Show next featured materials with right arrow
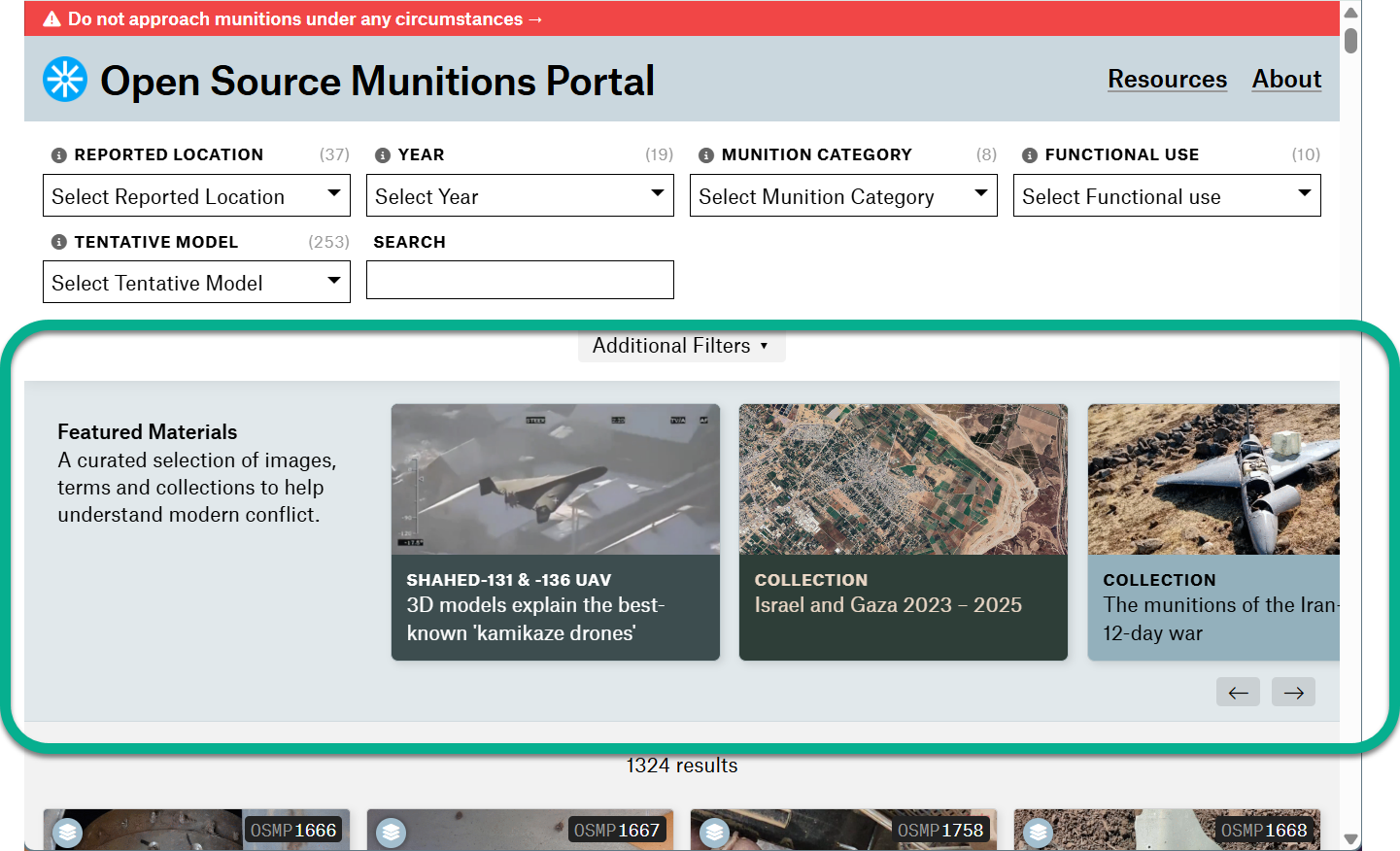The height and width of the screenshot is (851, 1400). tap(1293, 693)
